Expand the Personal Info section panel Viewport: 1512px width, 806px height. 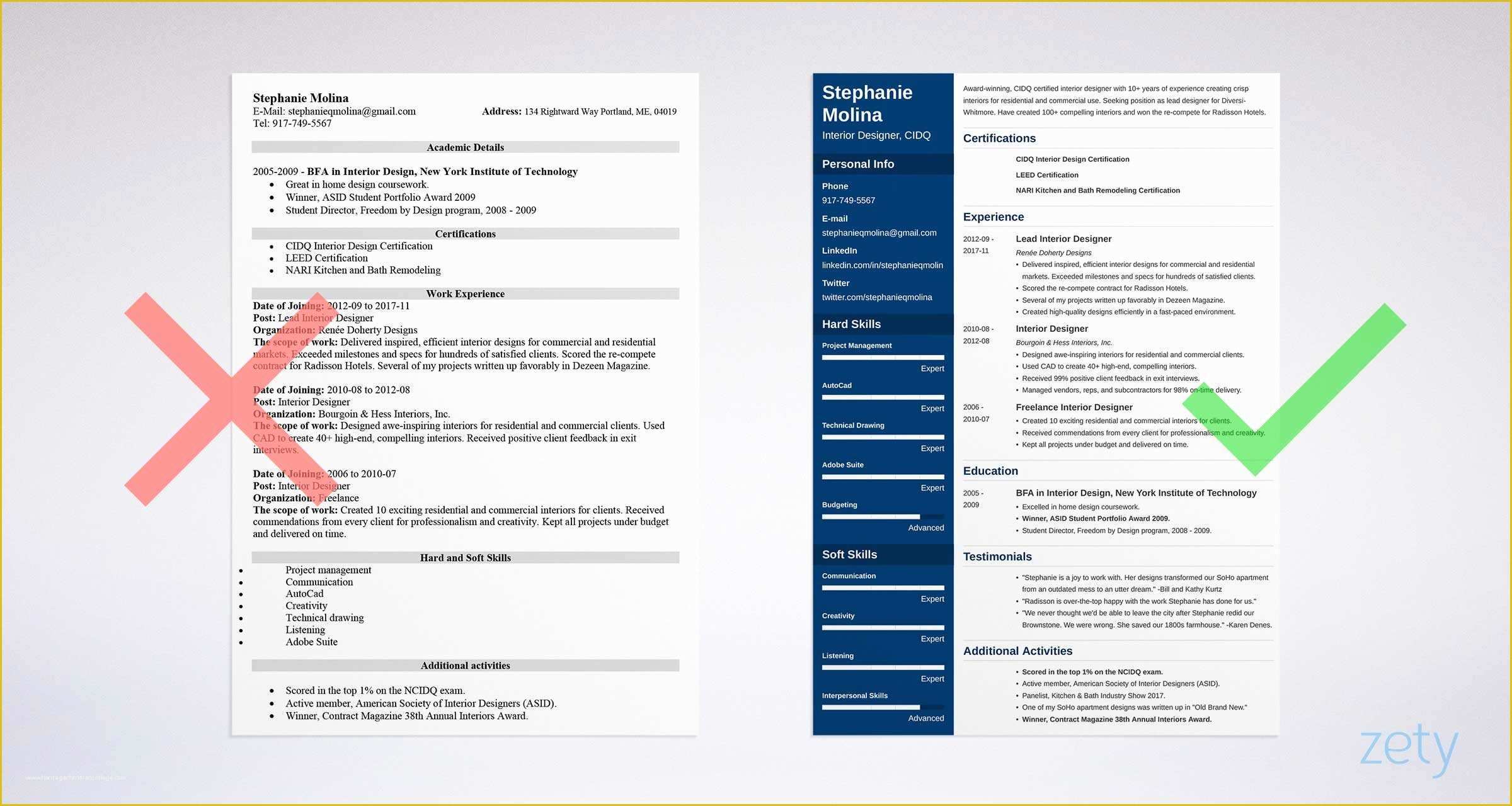(x=857, y=163)
